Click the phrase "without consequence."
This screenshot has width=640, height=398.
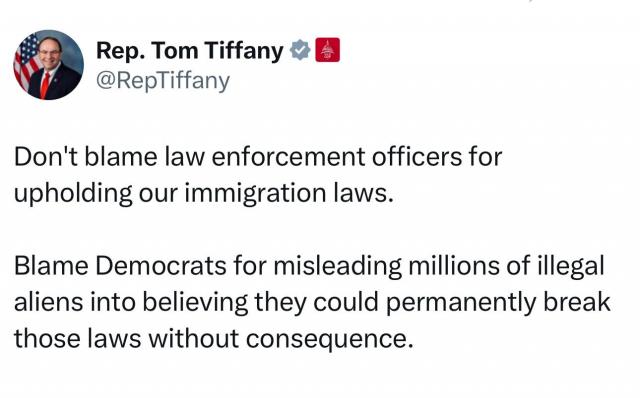point(281,339)
